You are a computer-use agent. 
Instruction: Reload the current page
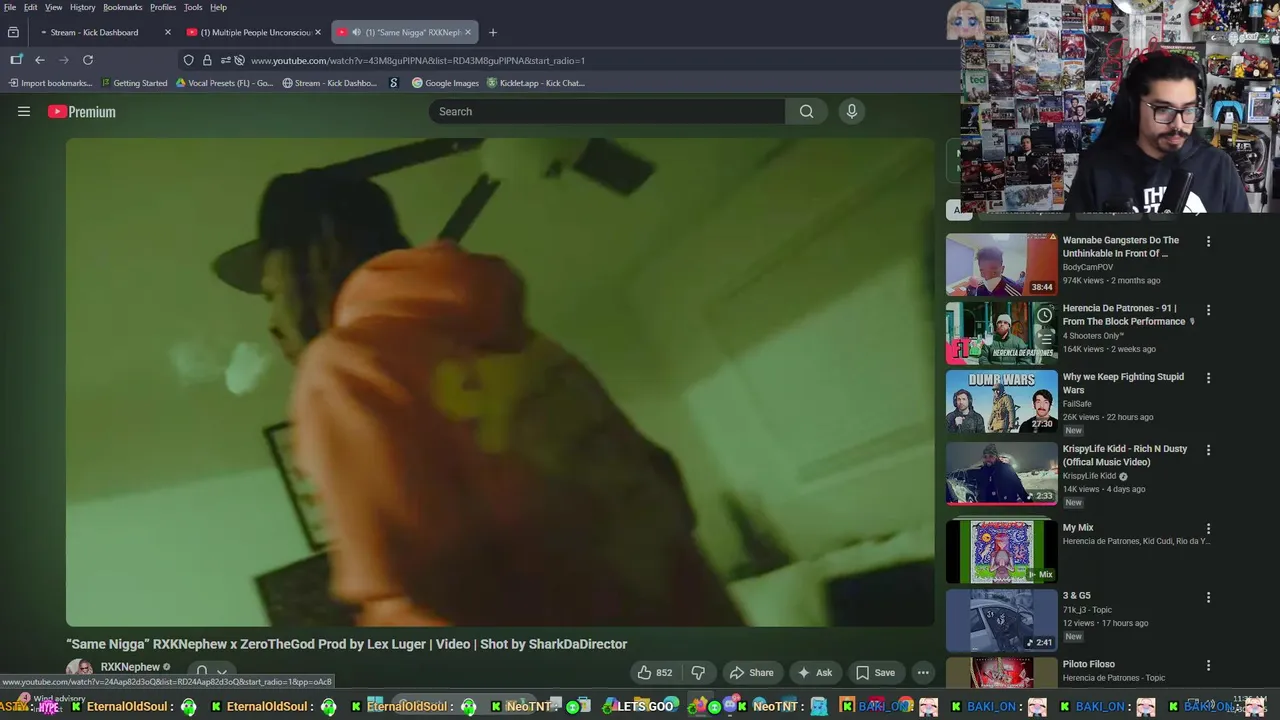pos(88,60)
